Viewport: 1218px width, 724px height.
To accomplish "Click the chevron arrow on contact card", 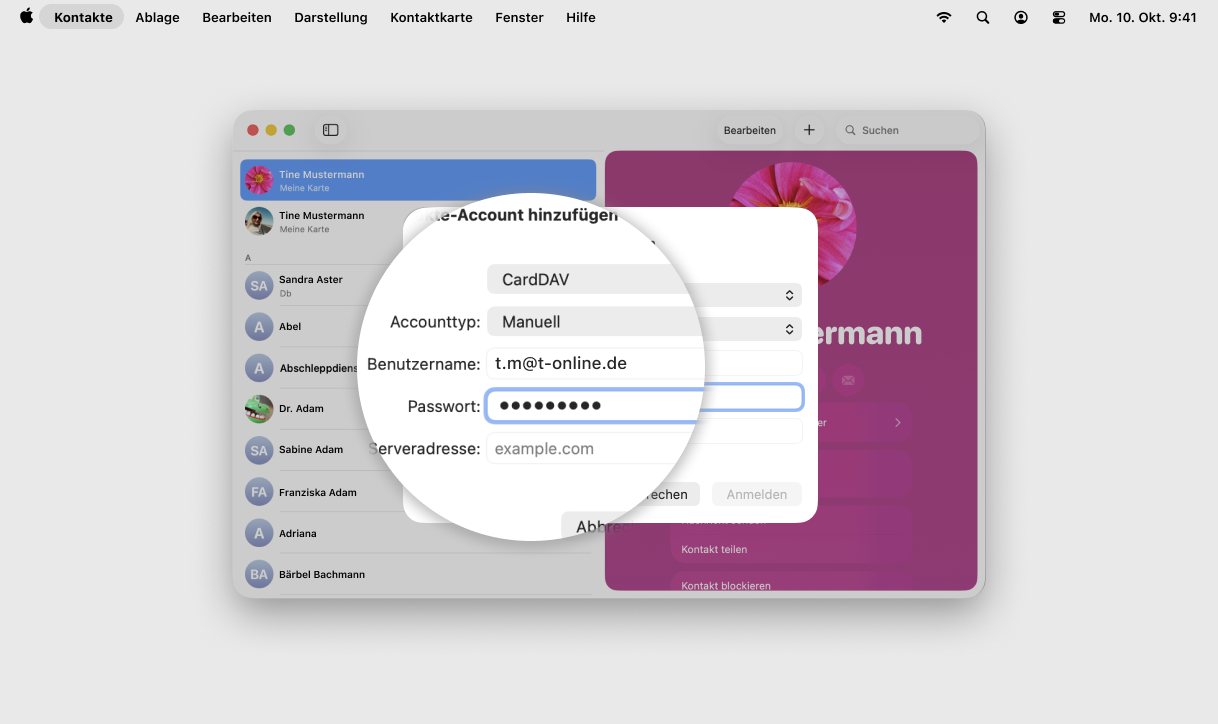I will 897,423.
